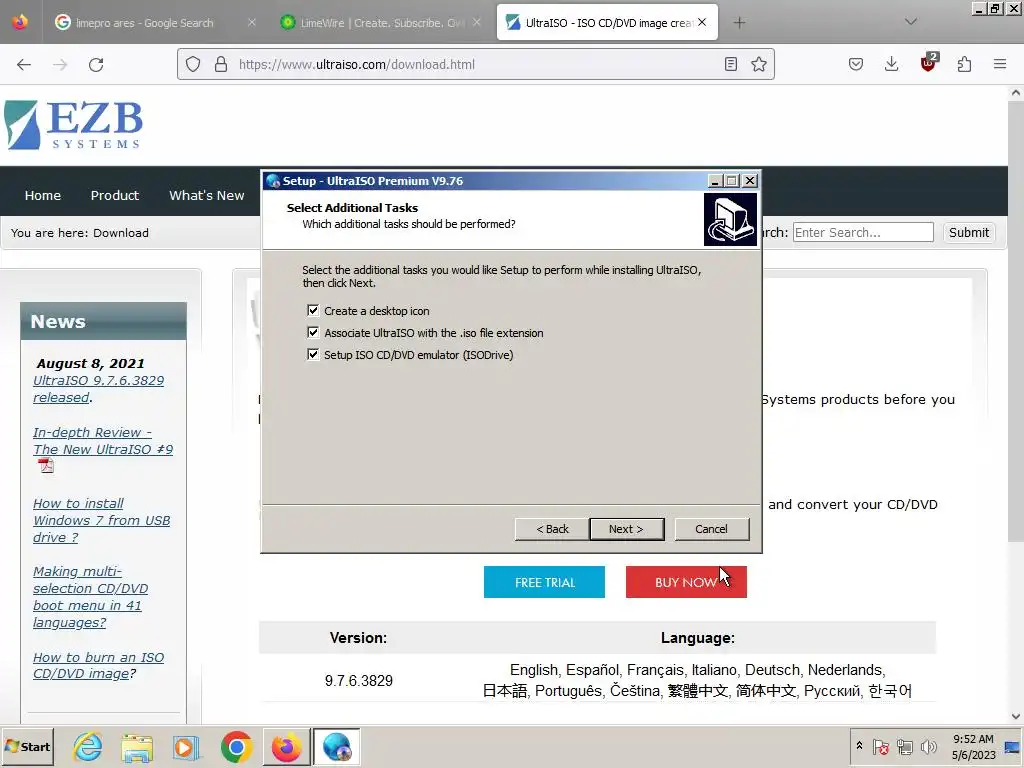Viewport: 1024px width, 768px height.
Task: Open the list all tabs dropdown
Action: (910, 22)
